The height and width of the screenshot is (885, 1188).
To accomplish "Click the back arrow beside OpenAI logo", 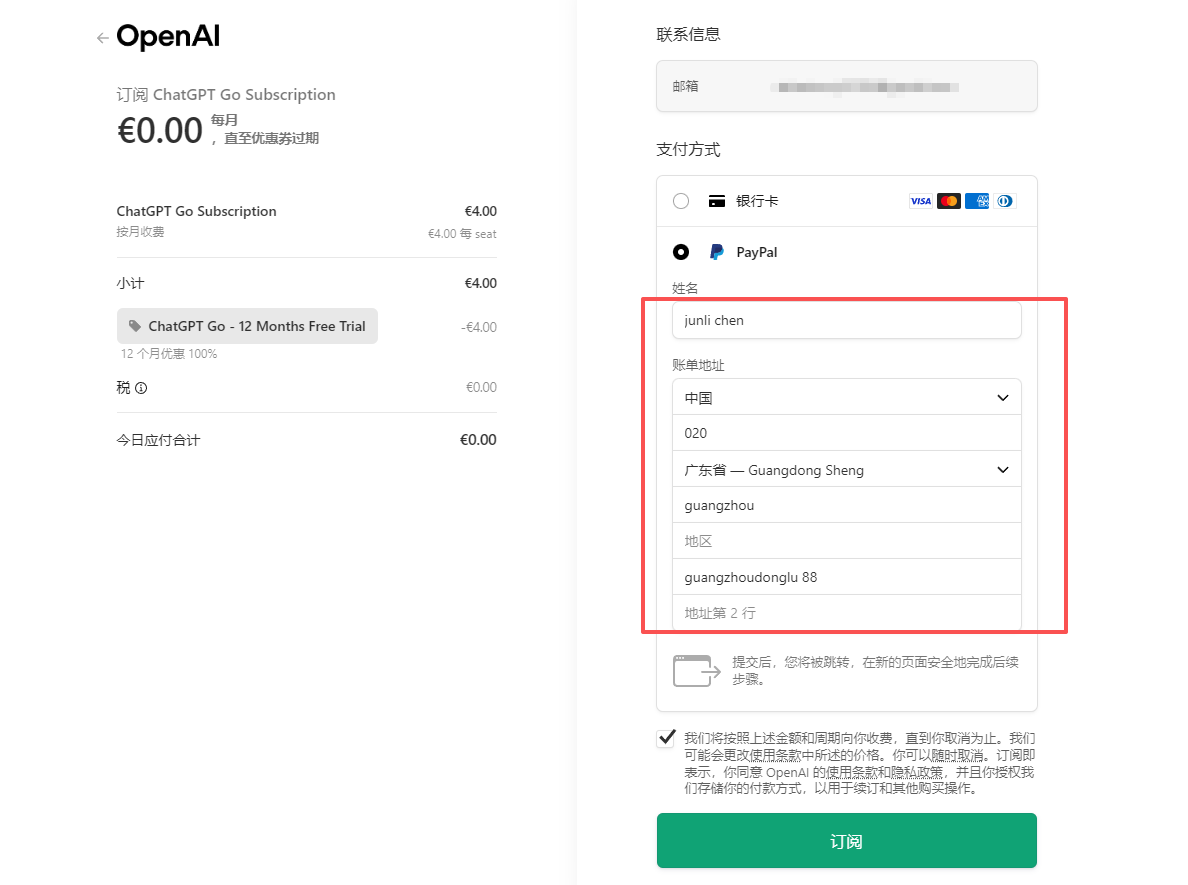I will [102, 38].
